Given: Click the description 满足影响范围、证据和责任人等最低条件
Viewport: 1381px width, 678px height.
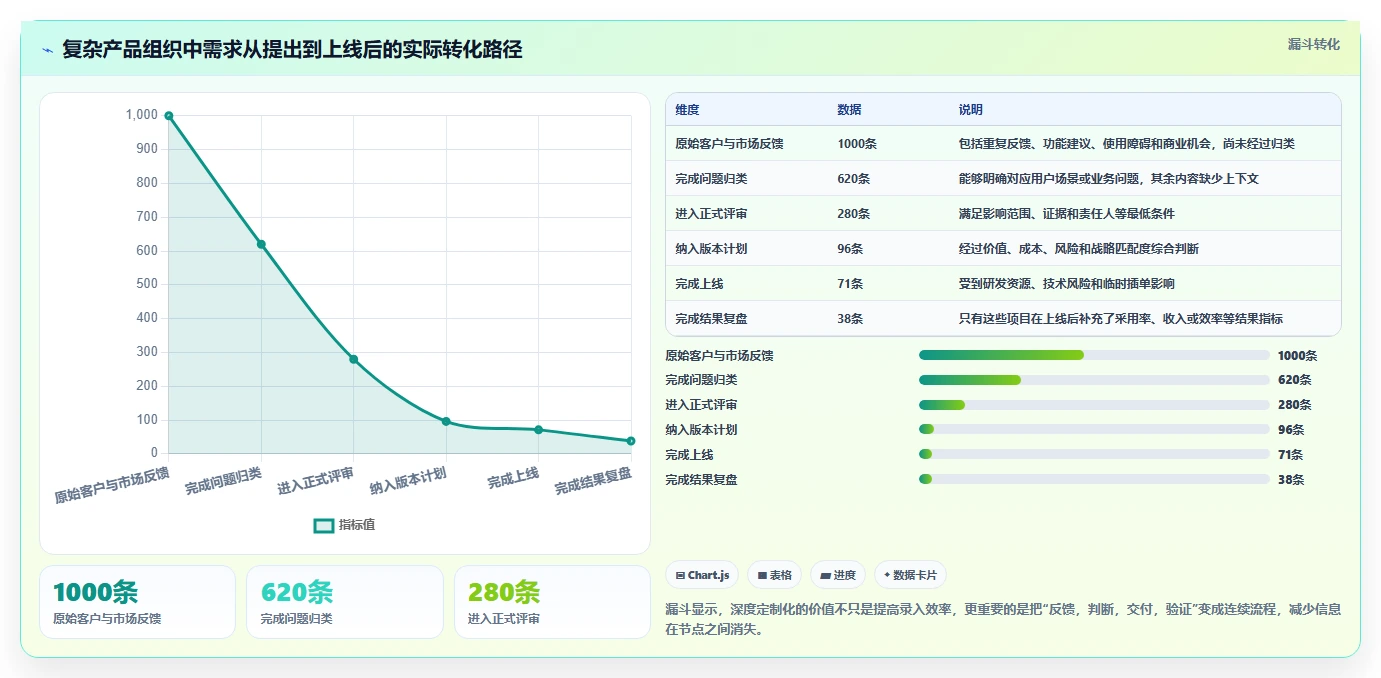Looking at the screenshot, I should click(1066, 214).
